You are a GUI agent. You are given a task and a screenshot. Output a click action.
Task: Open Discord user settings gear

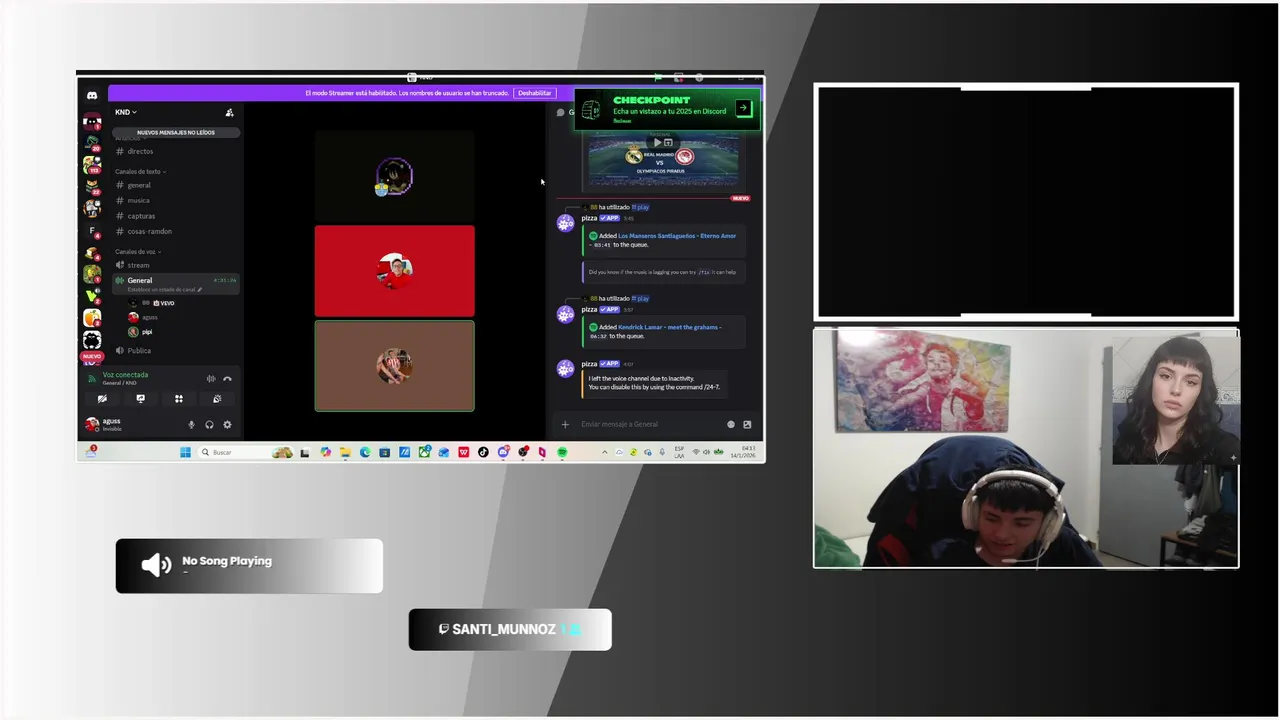tap(227, 425)
